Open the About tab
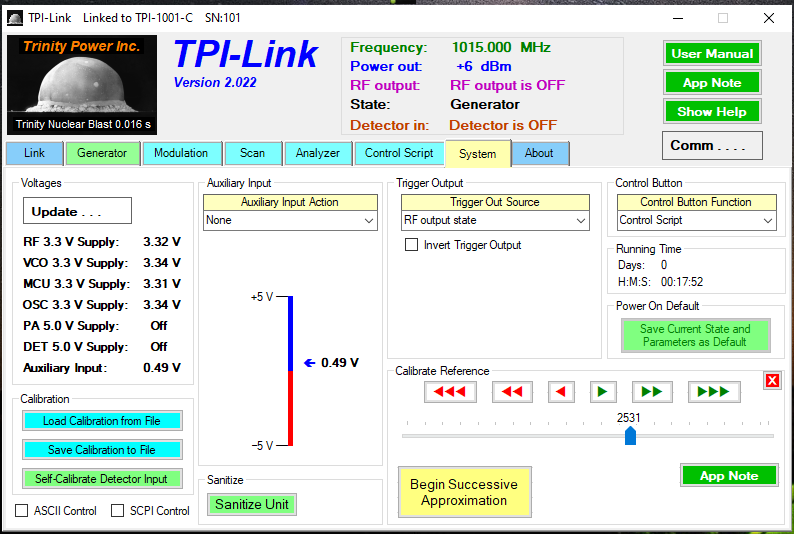794x534 pixels. 539,153
